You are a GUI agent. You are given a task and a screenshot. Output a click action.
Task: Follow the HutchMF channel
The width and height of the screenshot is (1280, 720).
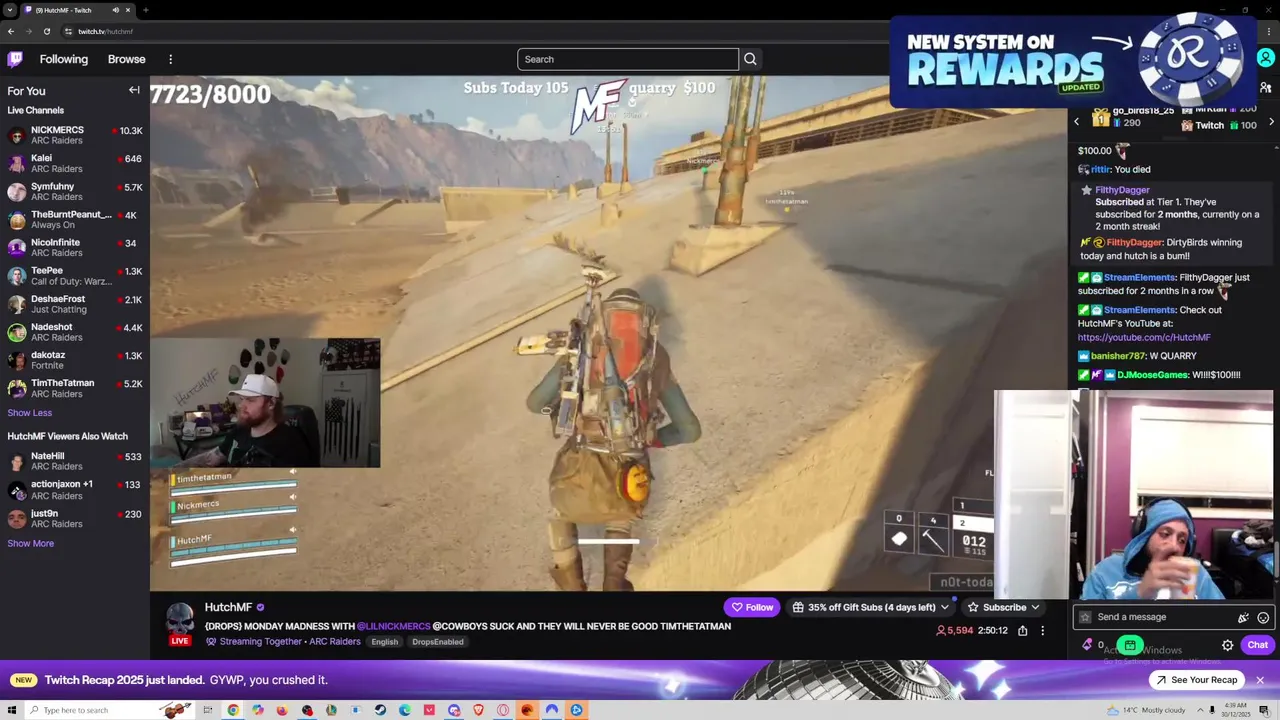click(x=752, y=607)
